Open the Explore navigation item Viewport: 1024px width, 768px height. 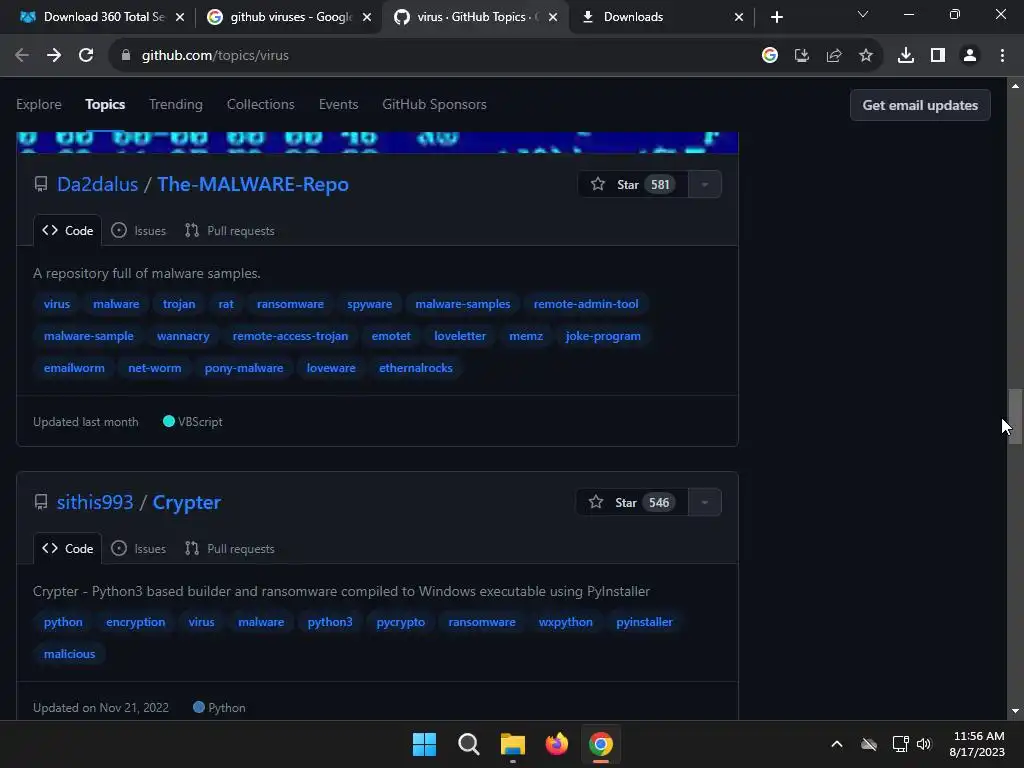39,104
